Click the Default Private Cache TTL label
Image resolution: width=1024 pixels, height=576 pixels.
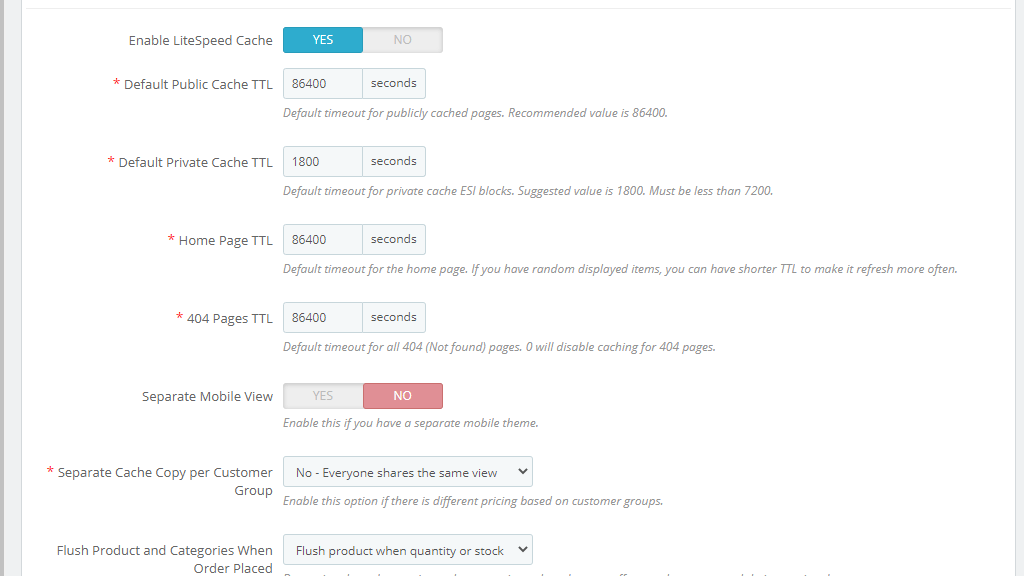point(195,162)
